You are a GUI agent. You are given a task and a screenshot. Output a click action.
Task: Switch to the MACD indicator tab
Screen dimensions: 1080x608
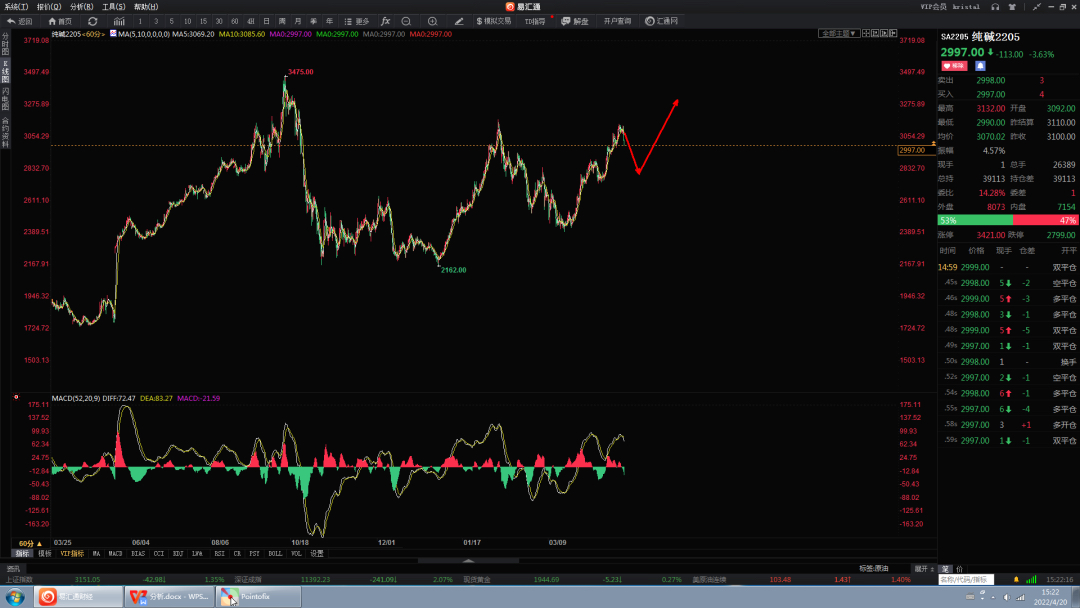(115, 554)
